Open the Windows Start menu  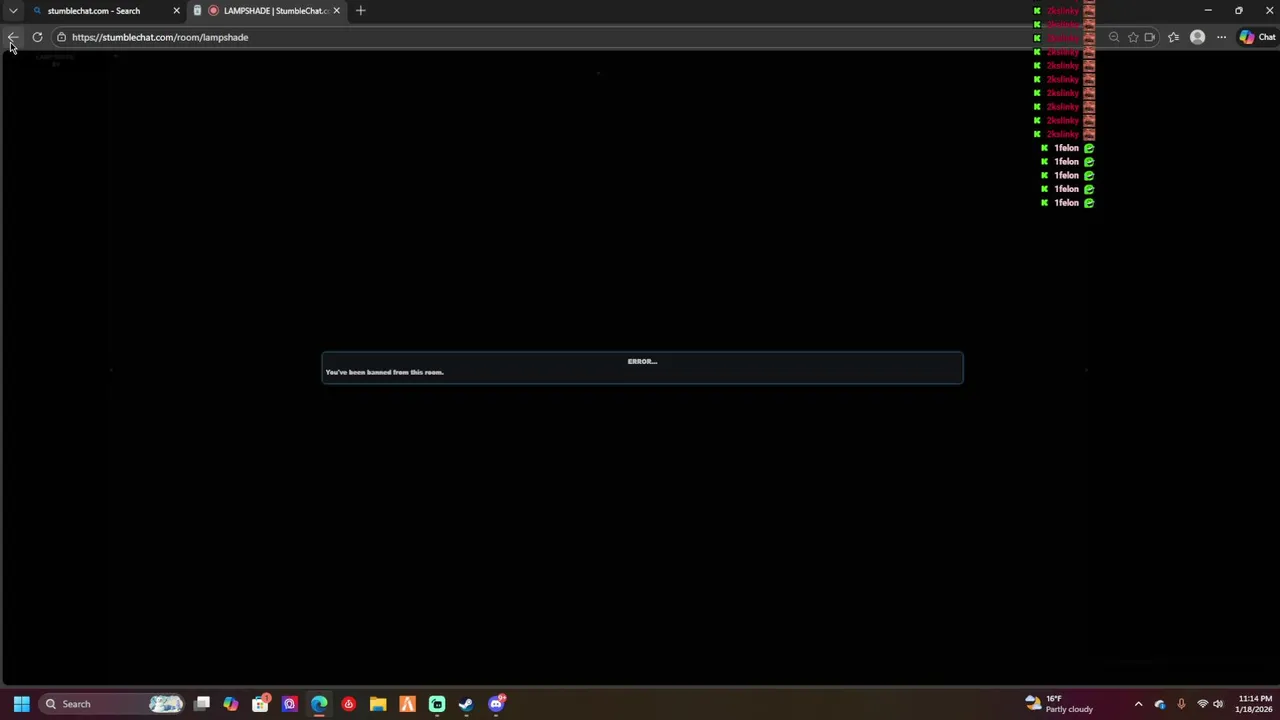point(21,704)
